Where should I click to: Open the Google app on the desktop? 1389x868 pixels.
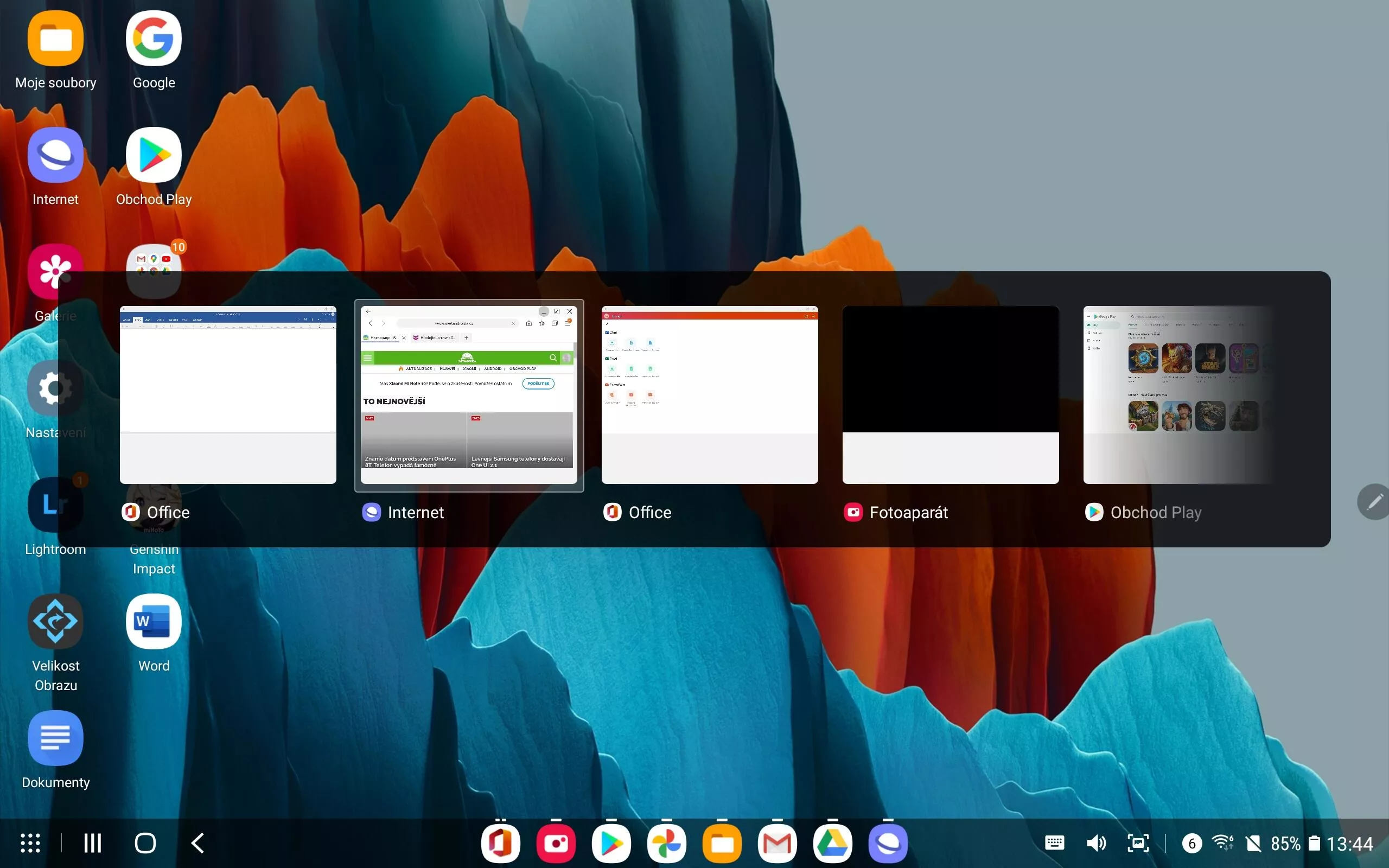pos(154,39)
